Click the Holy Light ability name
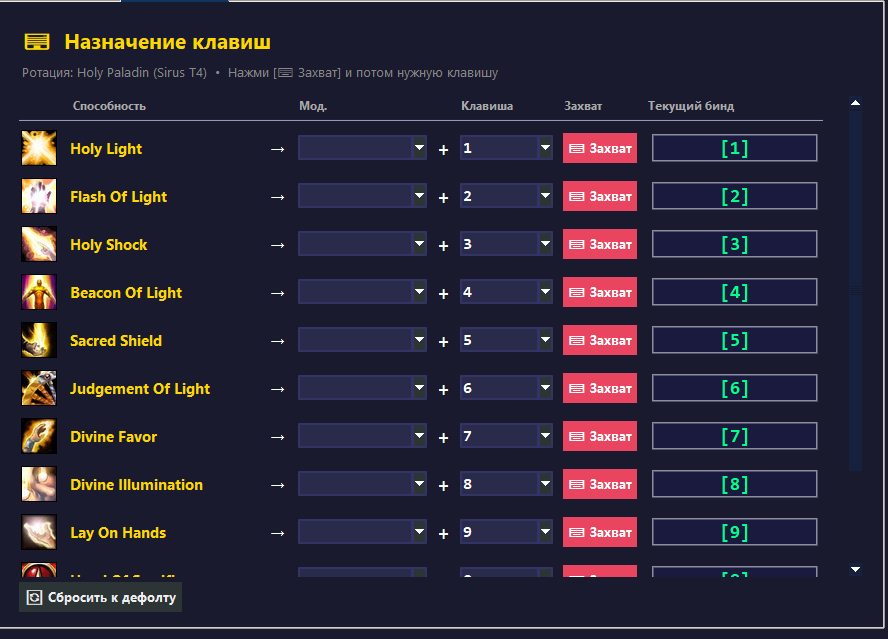 [x=106, y=149]
